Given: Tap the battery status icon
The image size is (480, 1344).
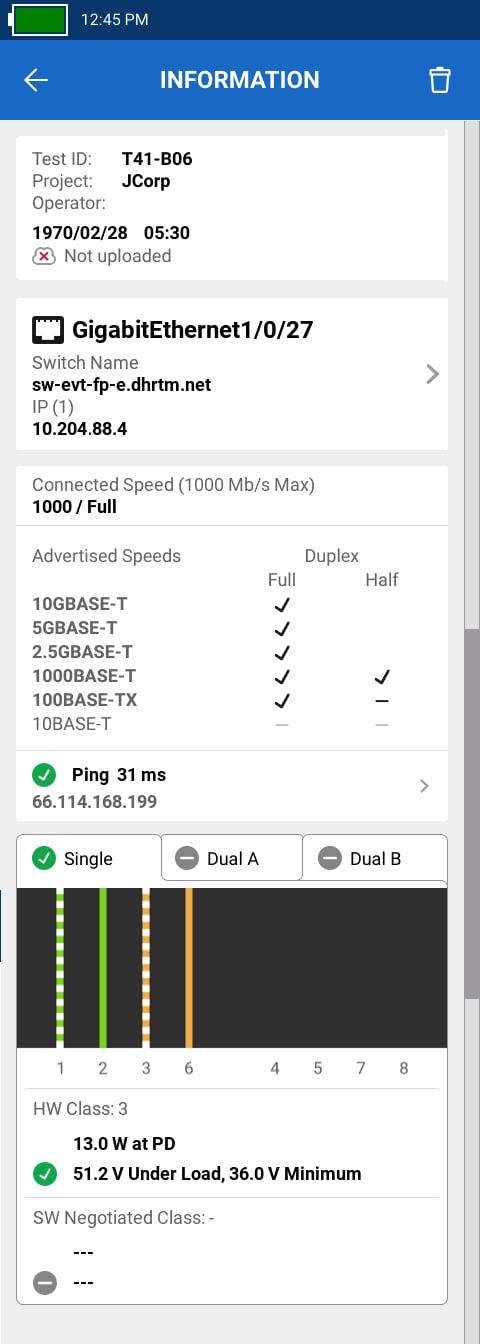Looking at the screenshot, I should click(x=38, y=19).
